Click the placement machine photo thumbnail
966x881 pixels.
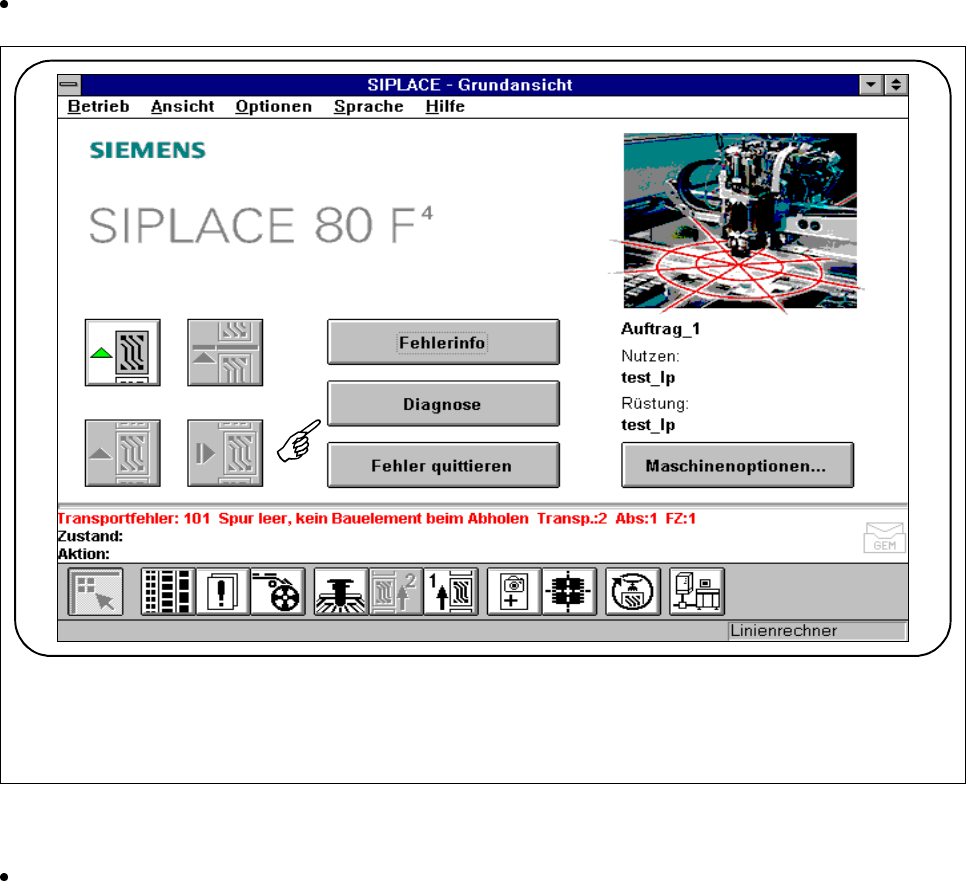coord(740,221)
